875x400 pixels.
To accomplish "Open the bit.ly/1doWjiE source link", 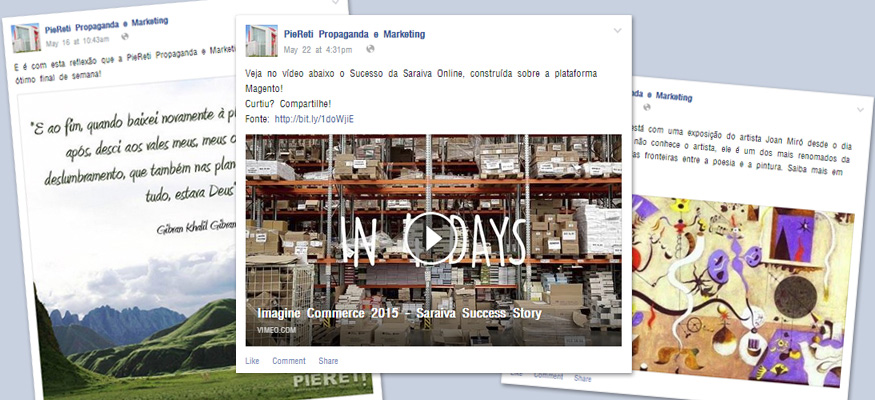I will click(x=314, y=119).
